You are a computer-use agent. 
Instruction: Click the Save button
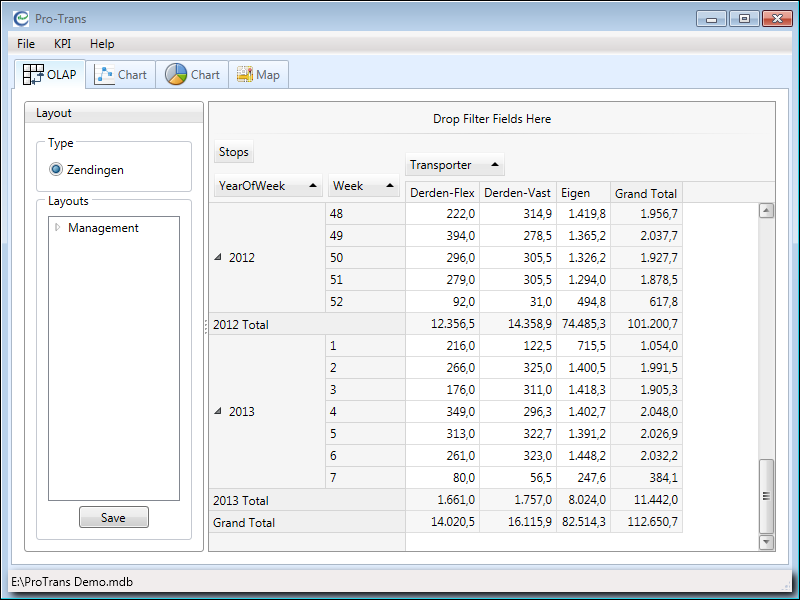click(113, 517)
